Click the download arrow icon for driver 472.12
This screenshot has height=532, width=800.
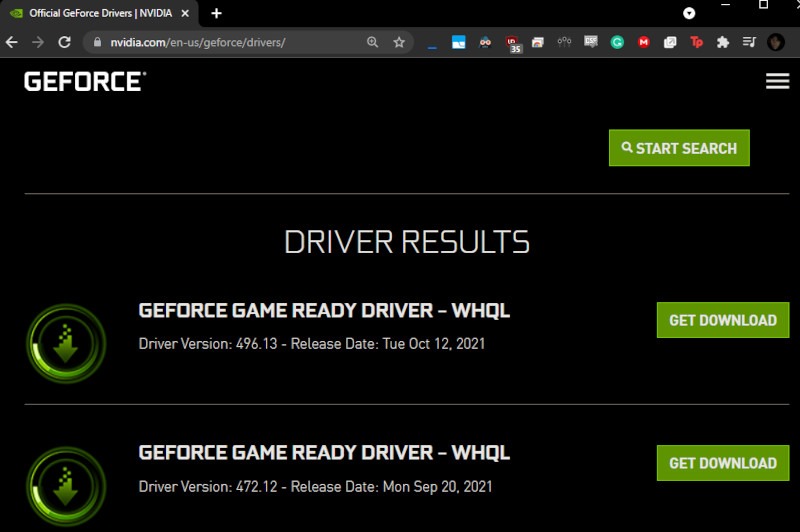tap(66, 486)
